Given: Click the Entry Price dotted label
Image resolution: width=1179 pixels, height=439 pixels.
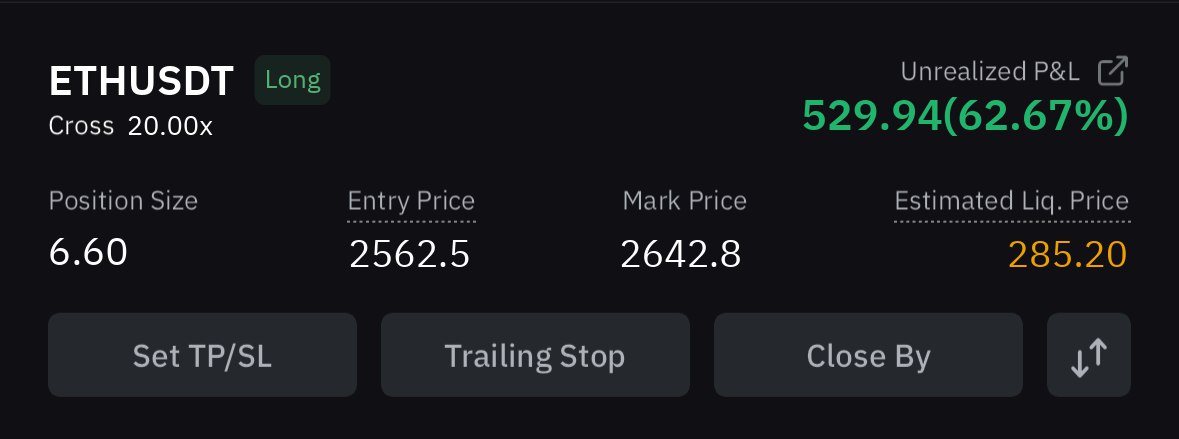Looking at the screenshot, I should click(411, 201).
